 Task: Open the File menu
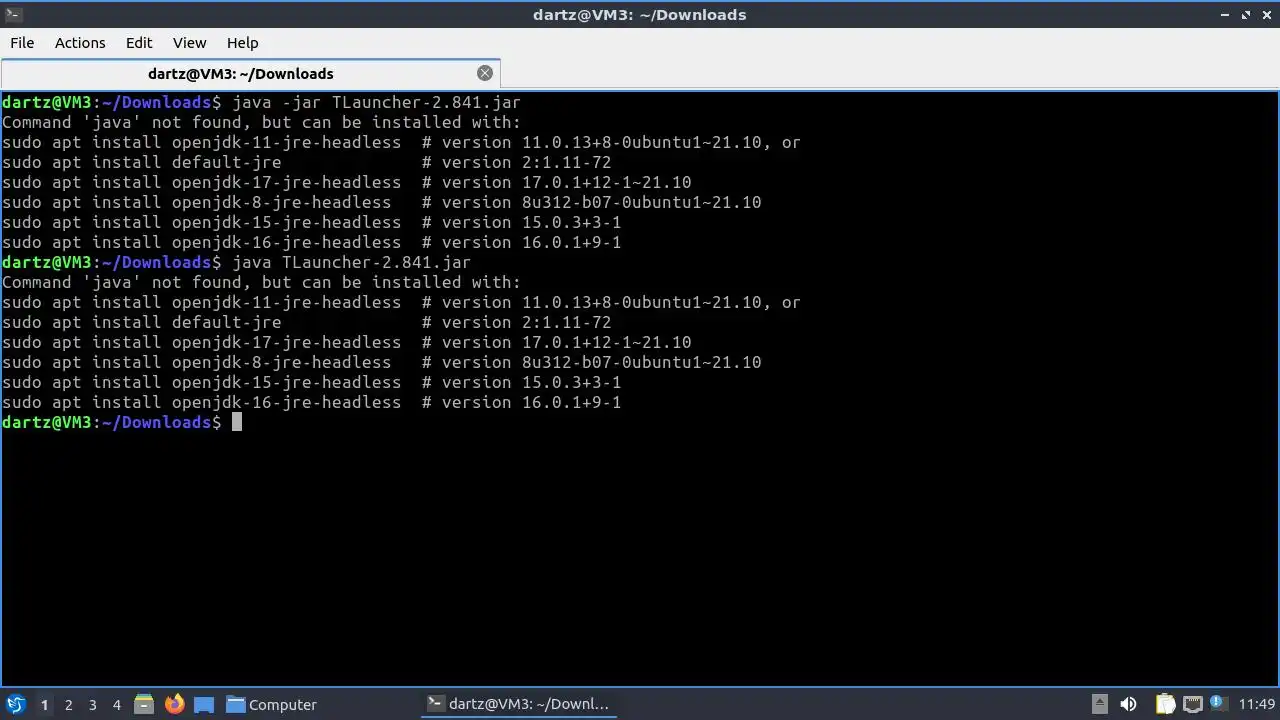(x=22, y=43)
